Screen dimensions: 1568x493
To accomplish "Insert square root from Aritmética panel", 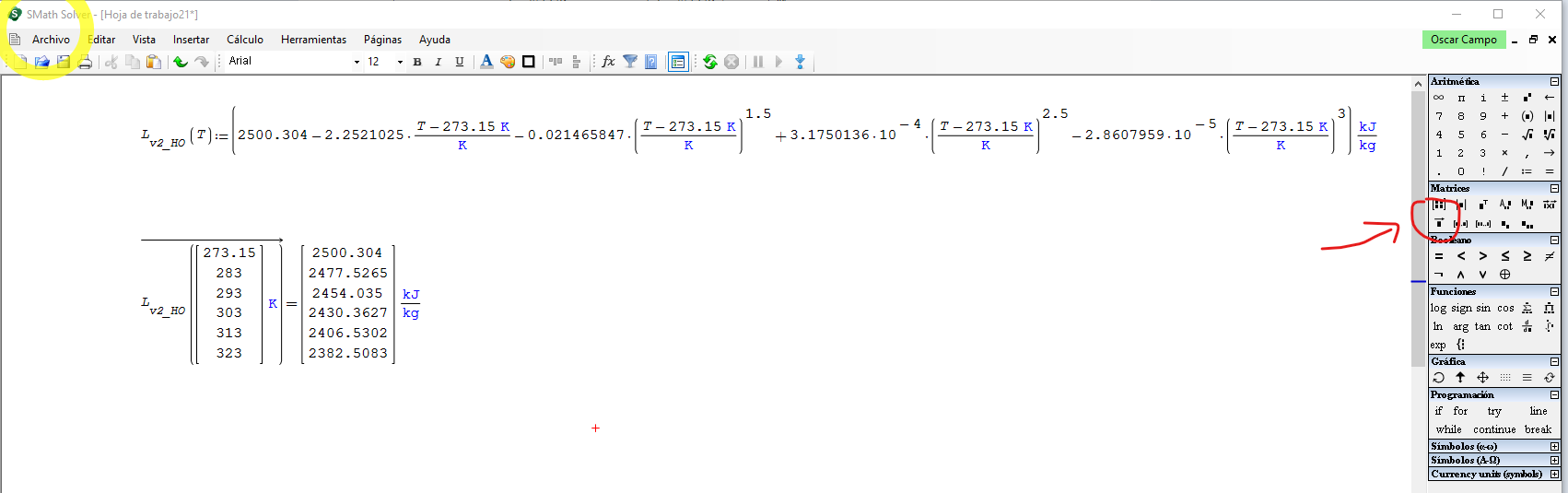I will [1527, 135].
